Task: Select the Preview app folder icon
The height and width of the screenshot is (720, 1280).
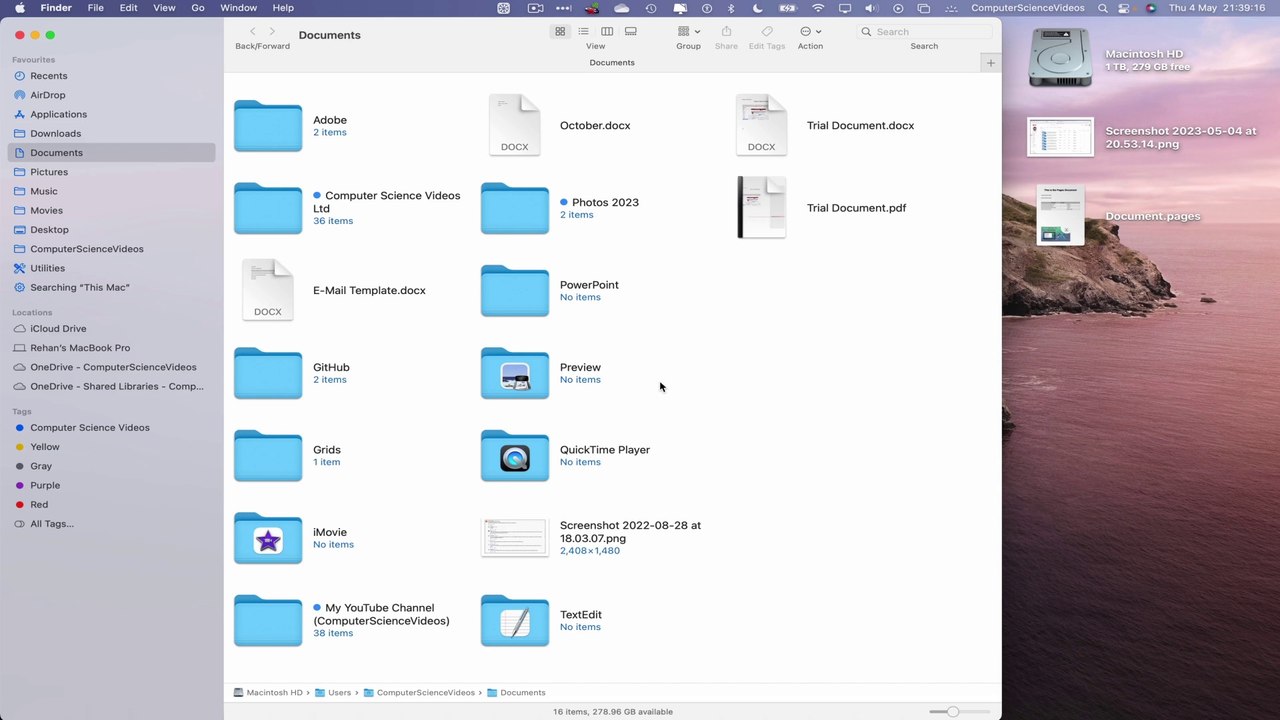Action: pyautogui.click(x=515, y=373)
